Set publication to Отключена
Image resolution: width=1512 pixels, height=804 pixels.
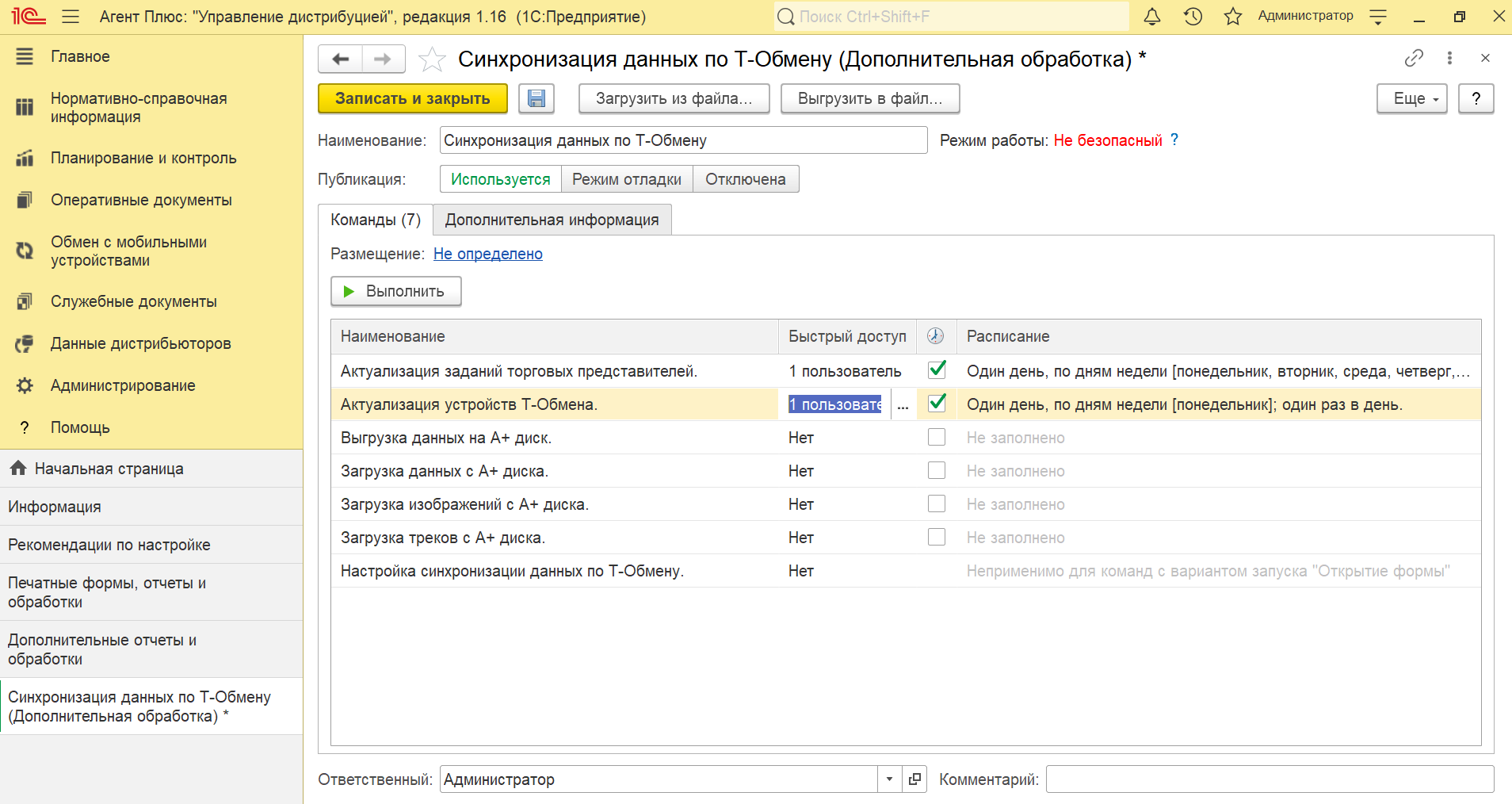746,179
